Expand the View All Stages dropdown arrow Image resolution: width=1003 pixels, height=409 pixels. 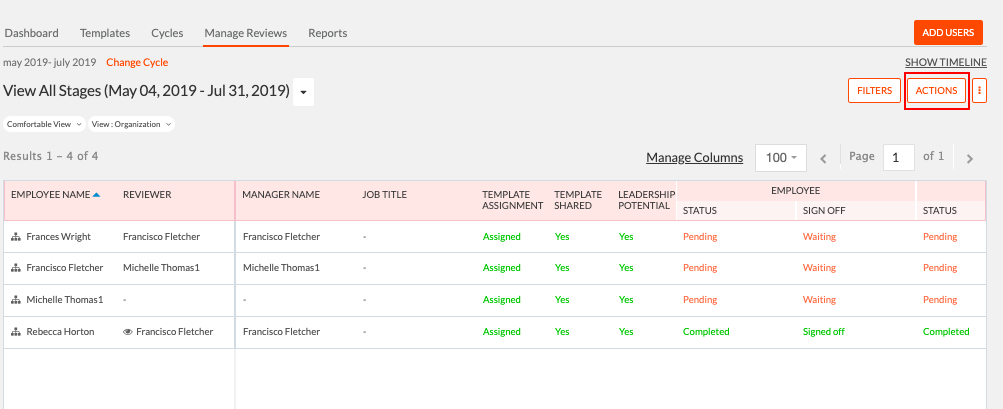pos(303,92)
